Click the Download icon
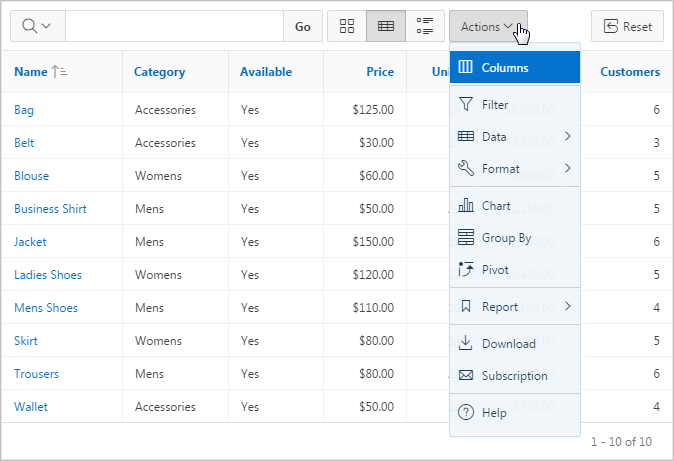 click(465, 343)
